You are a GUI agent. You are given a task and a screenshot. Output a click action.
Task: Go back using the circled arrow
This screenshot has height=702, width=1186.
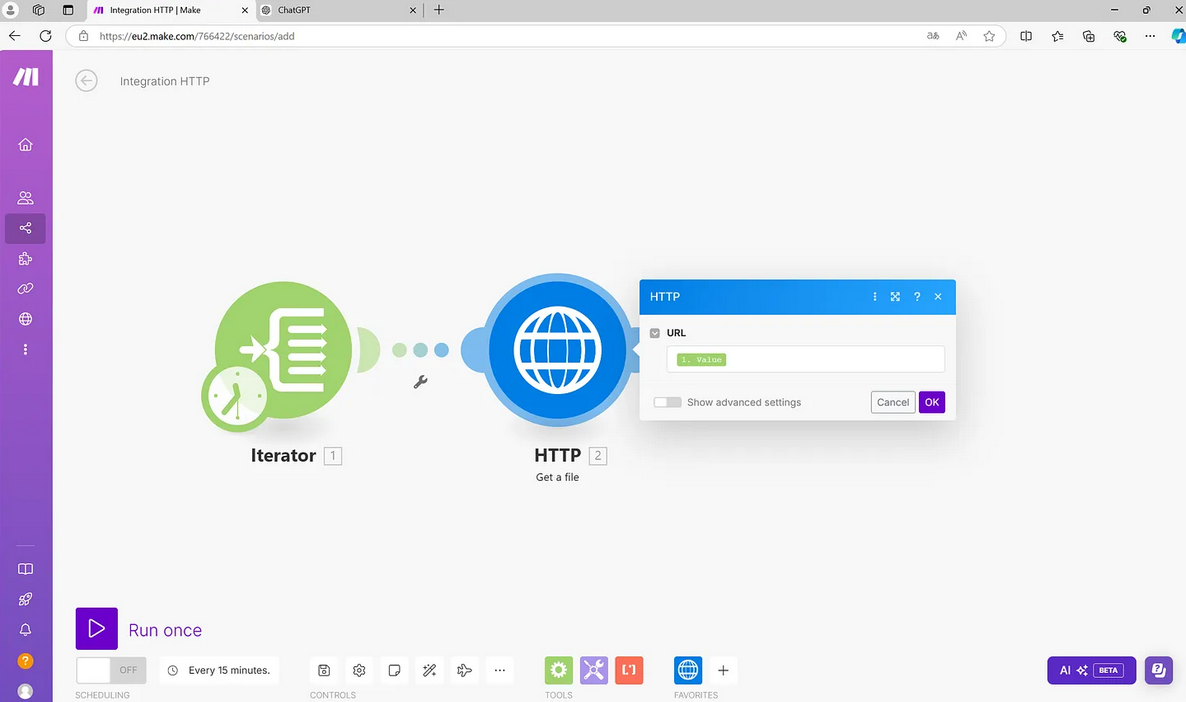point(86,80)
